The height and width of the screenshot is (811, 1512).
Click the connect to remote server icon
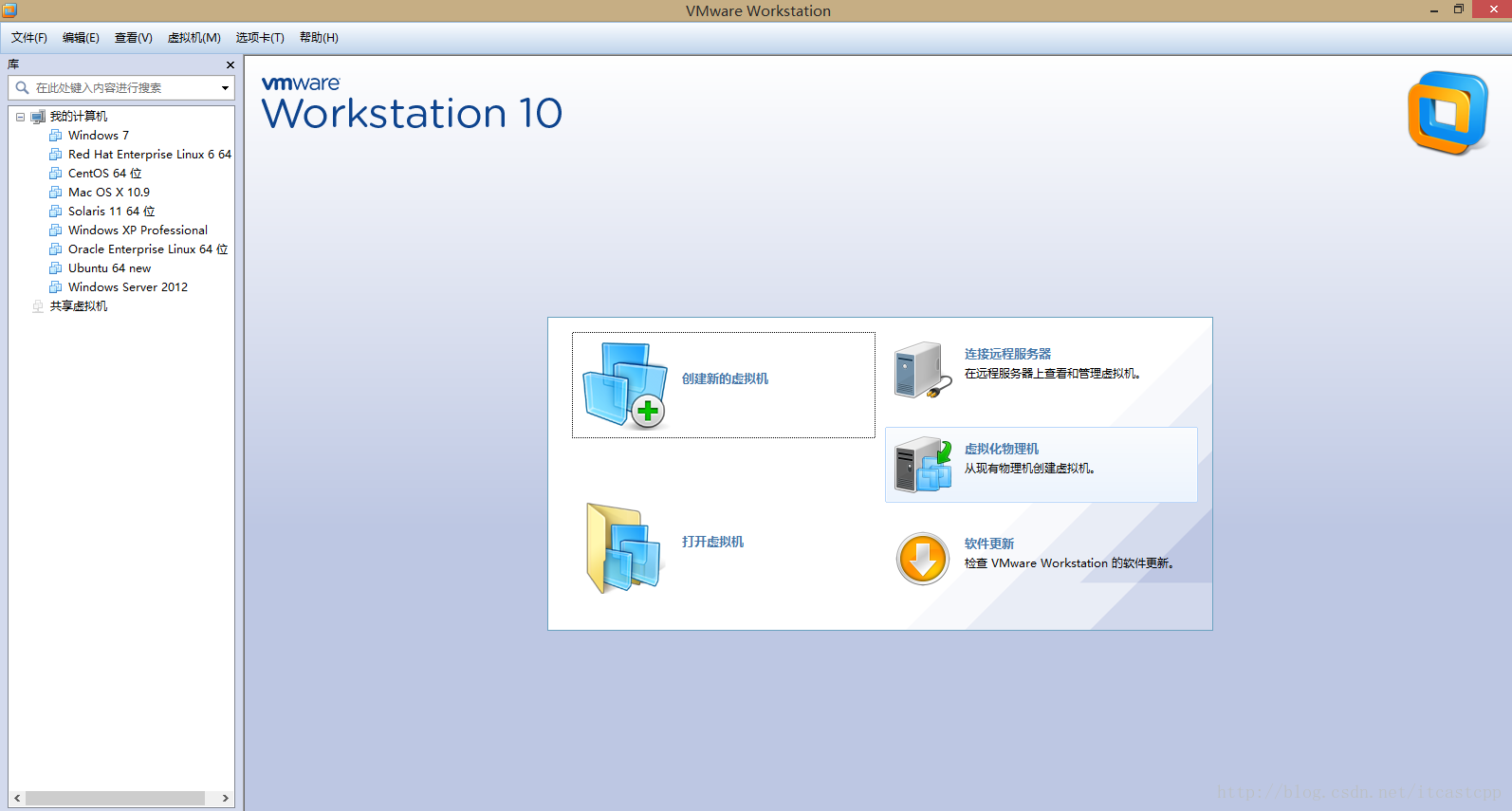coord(923,370)
